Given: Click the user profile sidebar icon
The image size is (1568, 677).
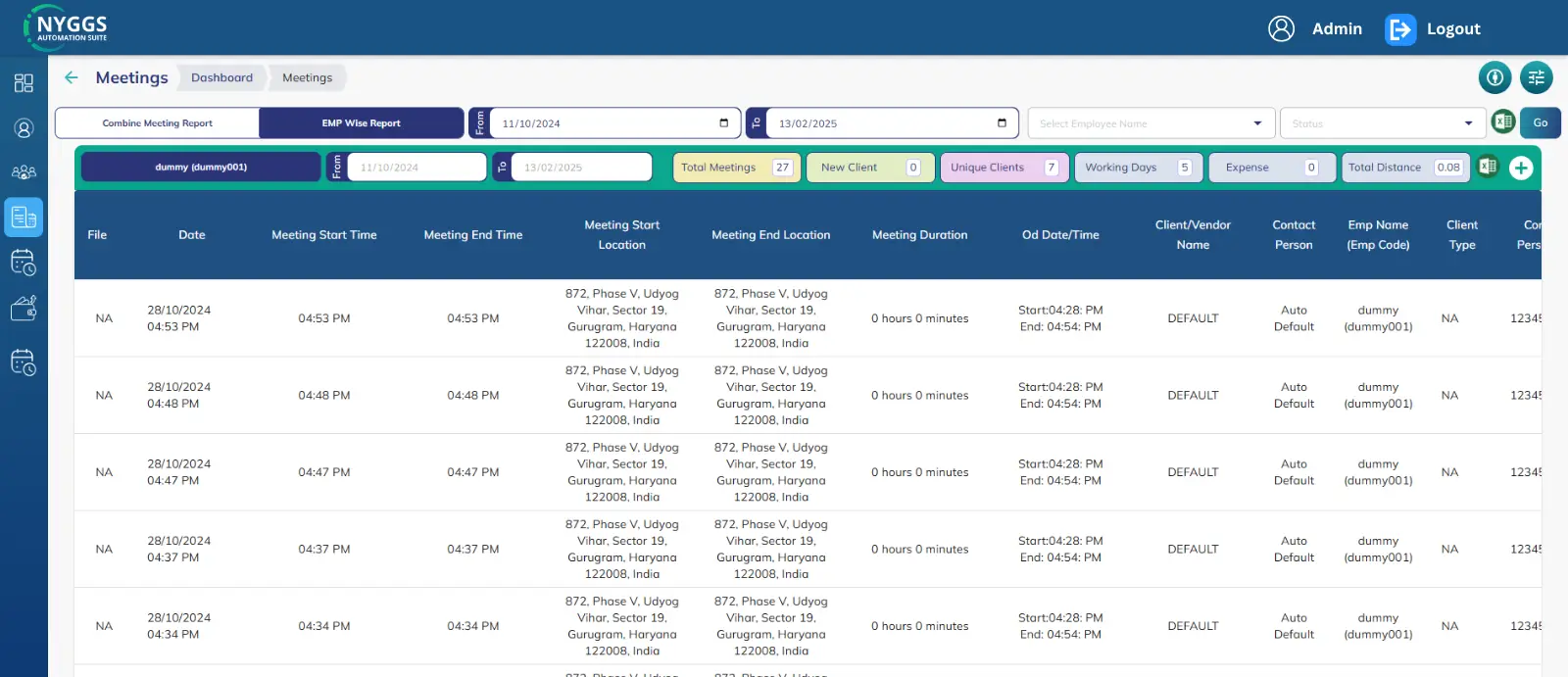Looking at the screenshot, I should click(24, 128).
